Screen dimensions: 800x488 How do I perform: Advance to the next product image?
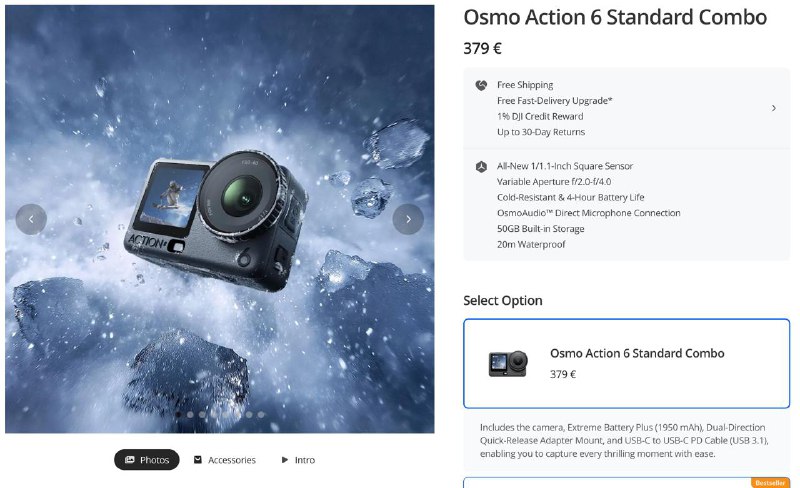click(408, 219)
